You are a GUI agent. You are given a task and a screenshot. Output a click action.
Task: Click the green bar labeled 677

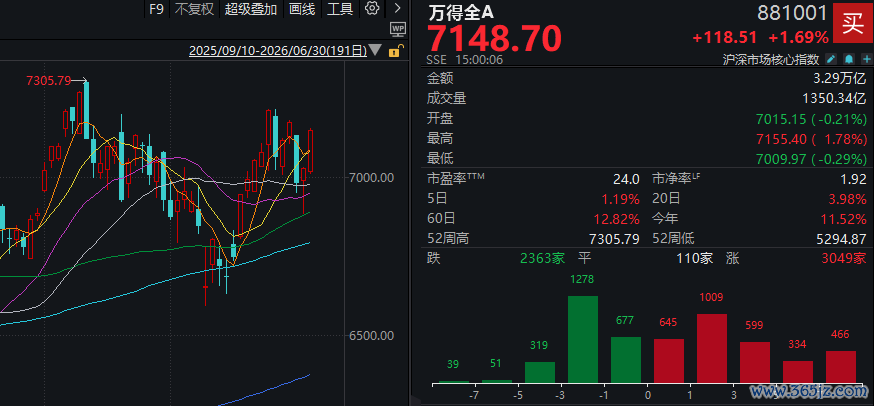click(626, 360)
